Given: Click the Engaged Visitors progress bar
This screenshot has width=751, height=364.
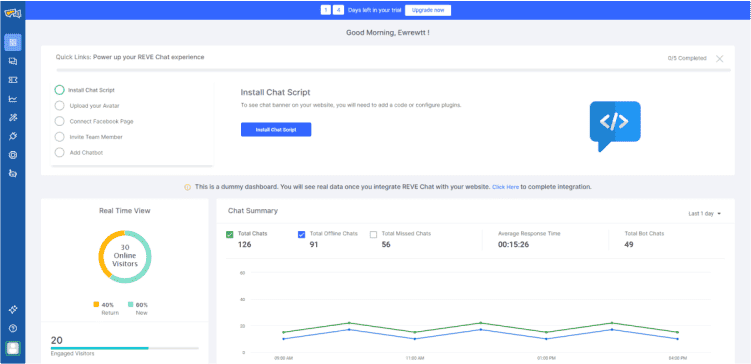Looking at the screenshot, I should pos(125,348).
